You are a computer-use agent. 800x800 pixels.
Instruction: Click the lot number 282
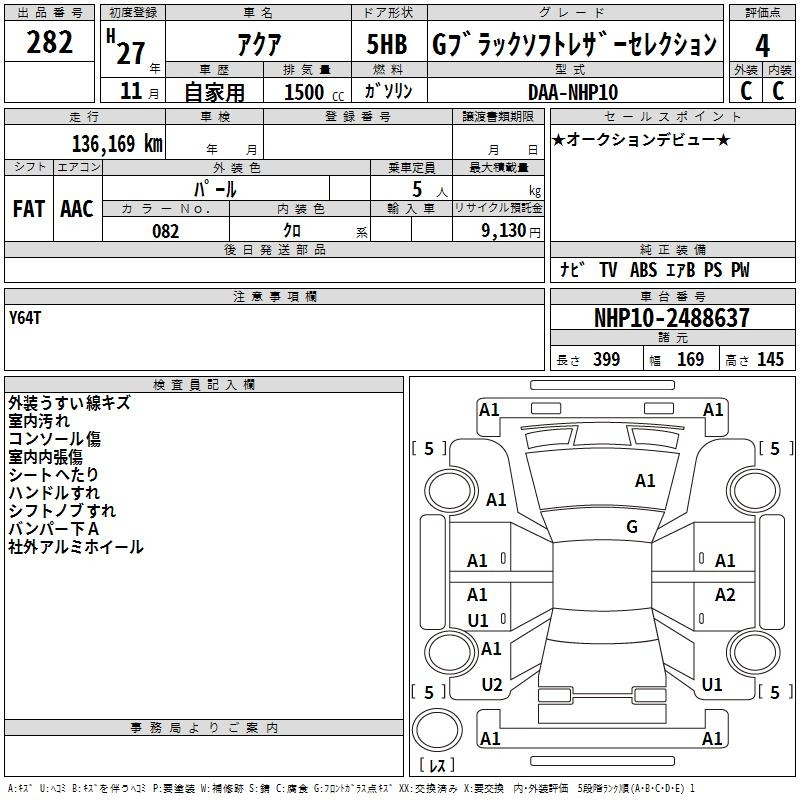point(49,42)
